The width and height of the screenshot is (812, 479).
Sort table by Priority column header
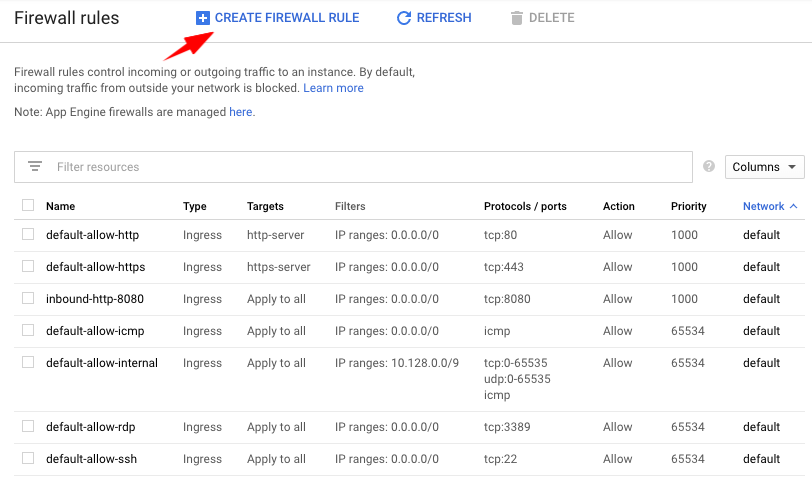[688, 206]
